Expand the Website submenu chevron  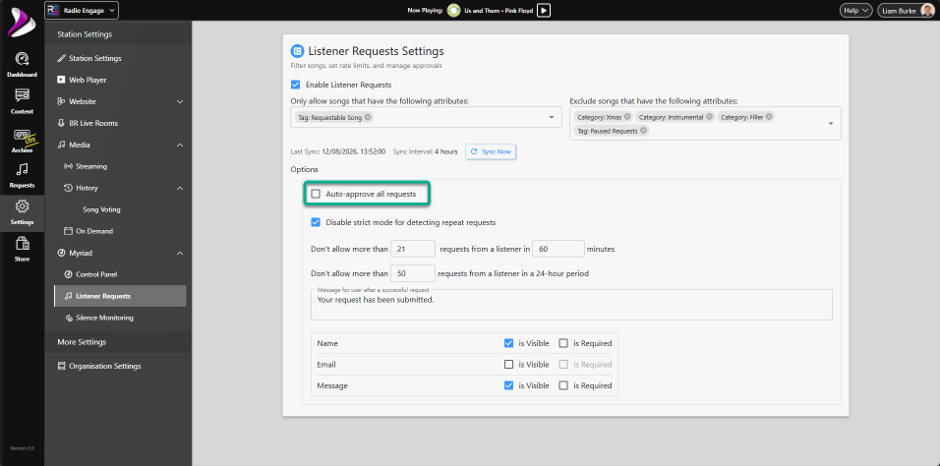click(180, 101)
